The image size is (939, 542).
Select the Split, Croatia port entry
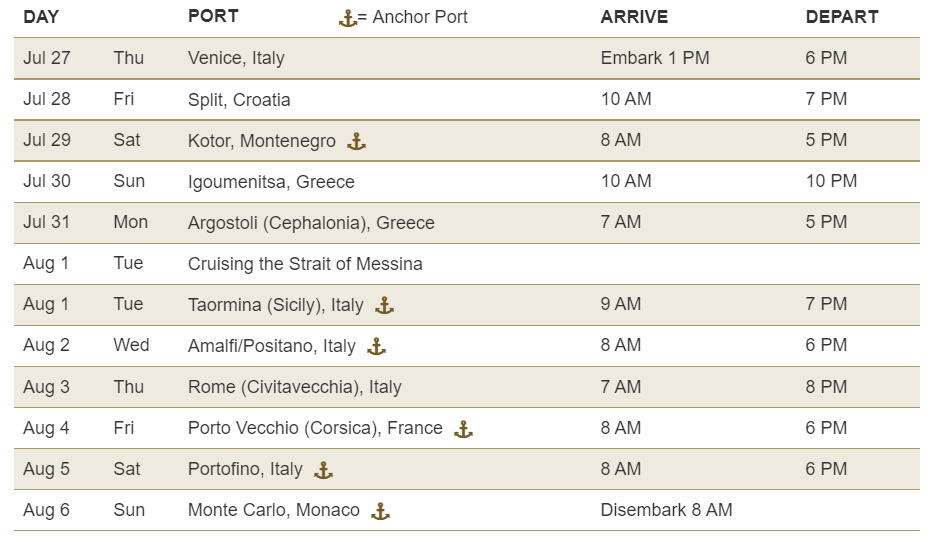(x=239, y=99)
